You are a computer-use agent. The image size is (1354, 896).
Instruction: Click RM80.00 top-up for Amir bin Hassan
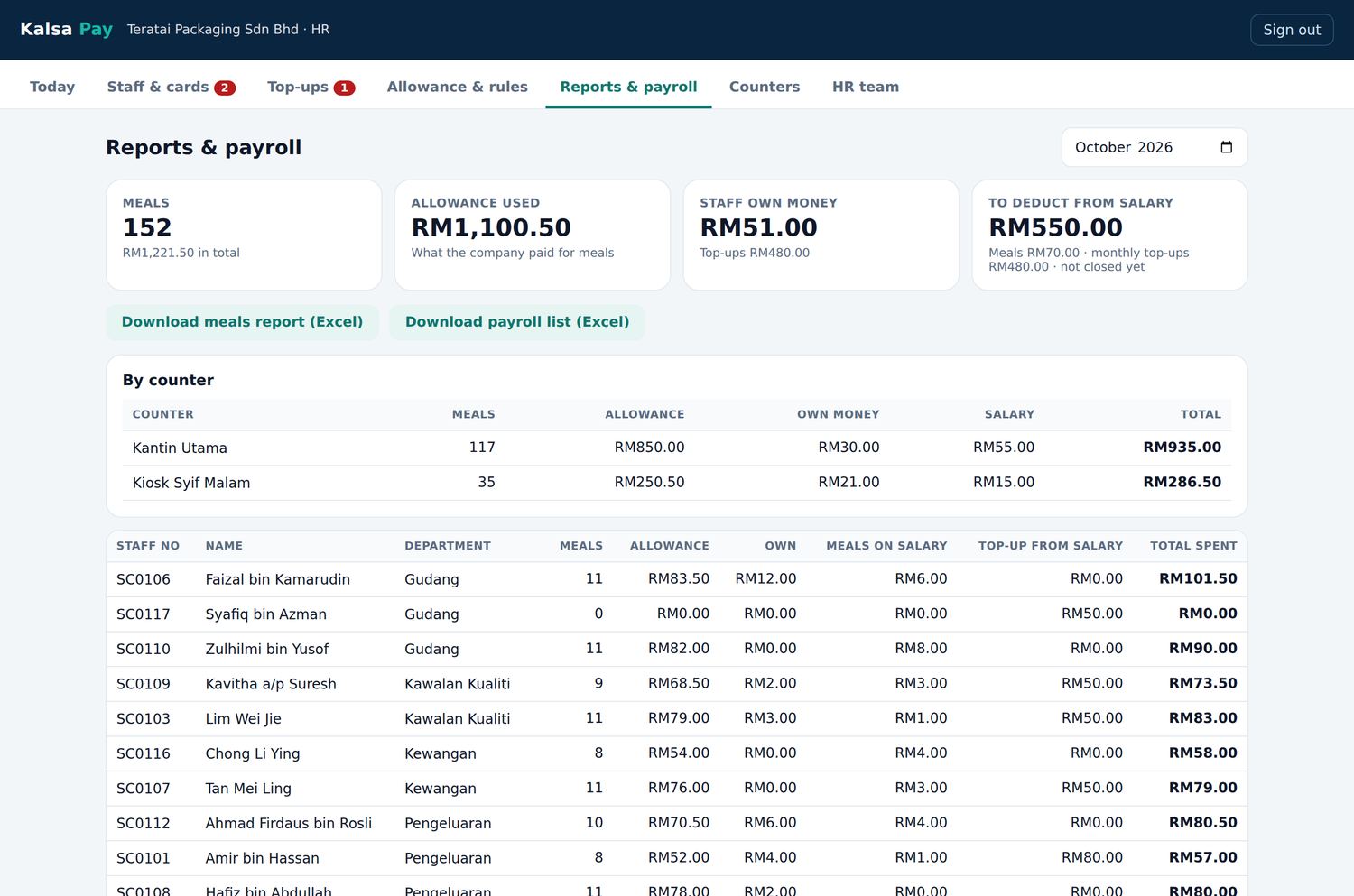coord(1092,858)
